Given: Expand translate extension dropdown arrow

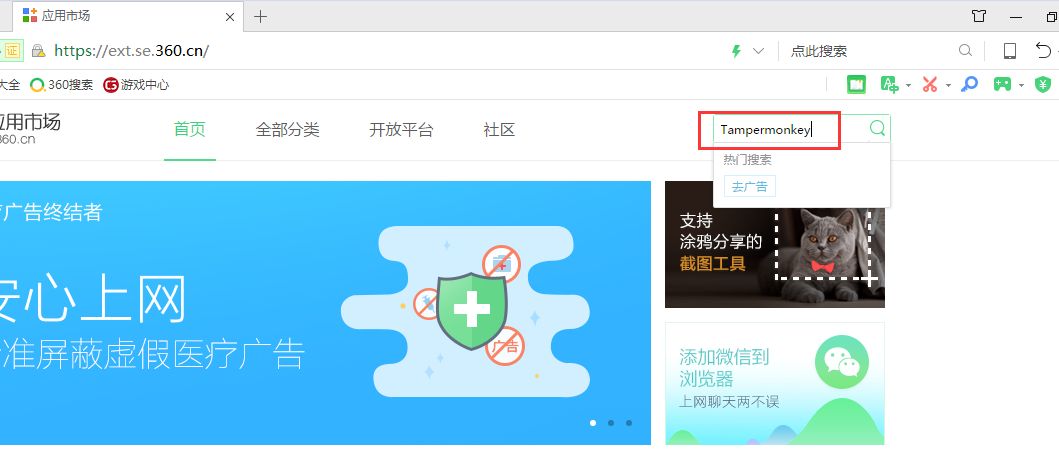Looking at the screenshot, I should tap(908, 85).
